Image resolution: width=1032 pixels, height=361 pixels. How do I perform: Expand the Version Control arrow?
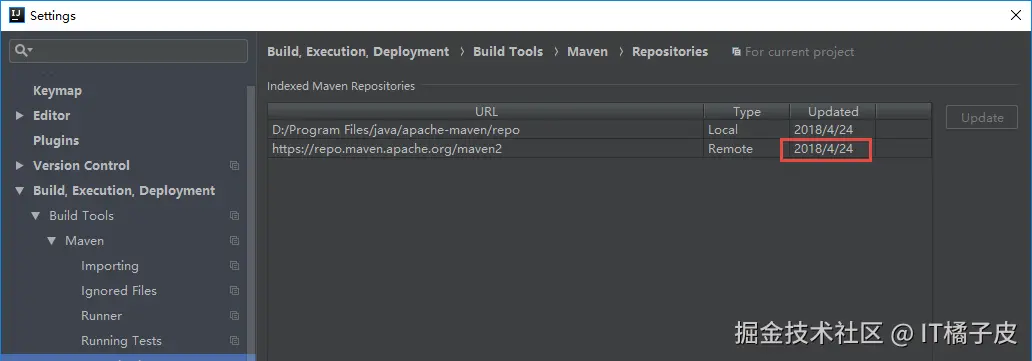(20, 165)
